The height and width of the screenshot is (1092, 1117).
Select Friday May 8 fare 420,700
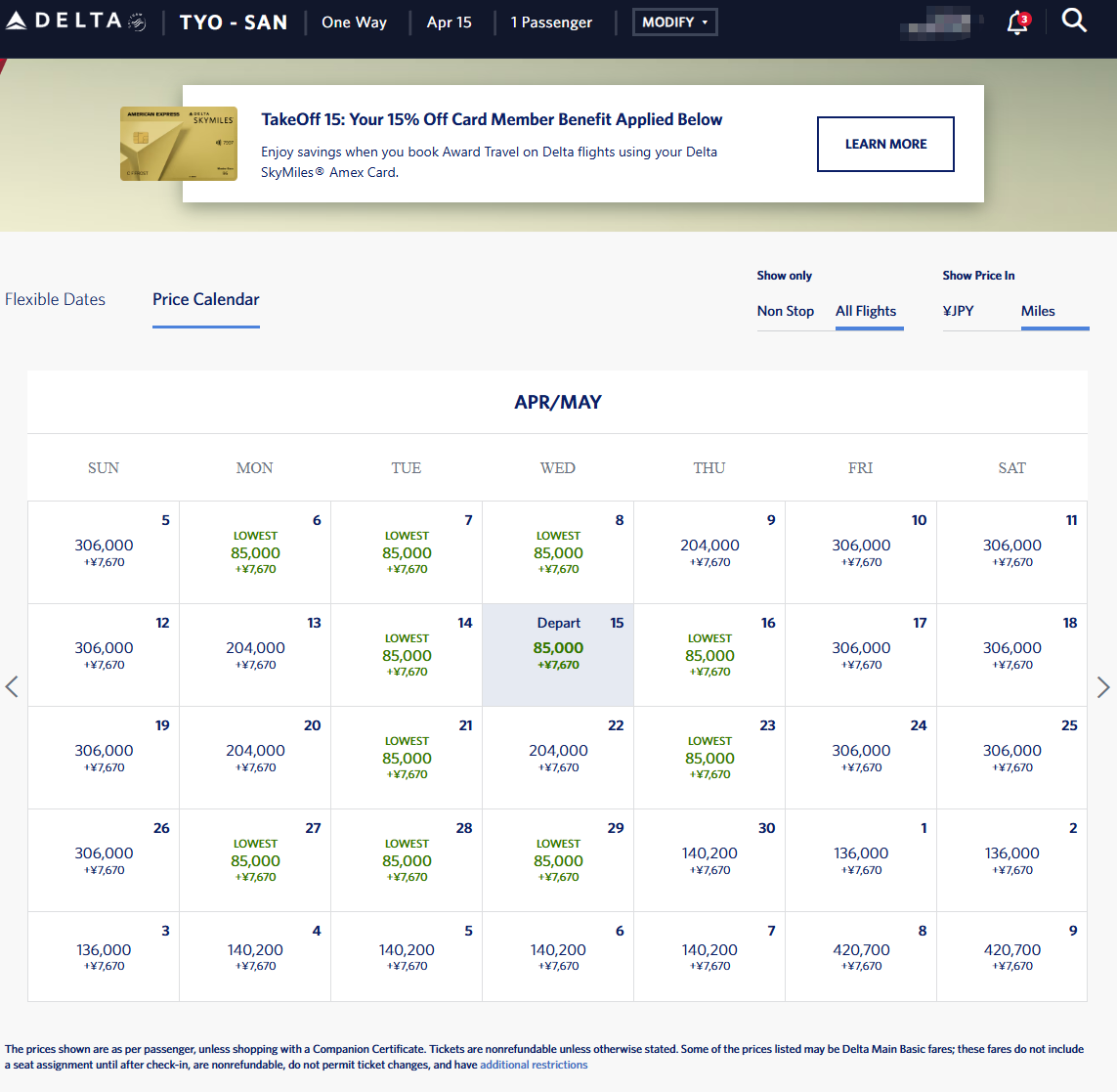coord(861,956)
